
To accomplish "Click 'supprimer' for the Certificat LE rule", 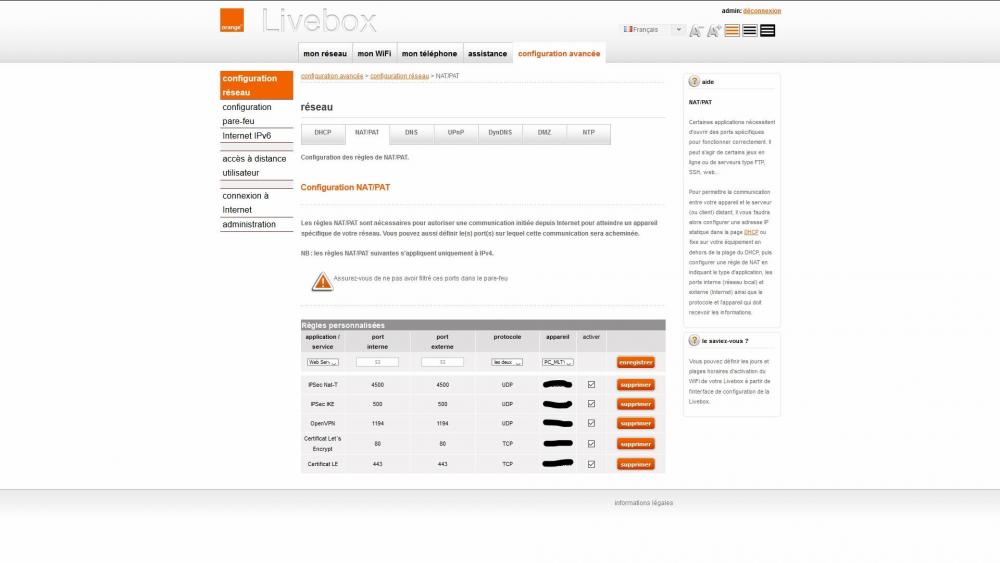I will pos(635,464).
